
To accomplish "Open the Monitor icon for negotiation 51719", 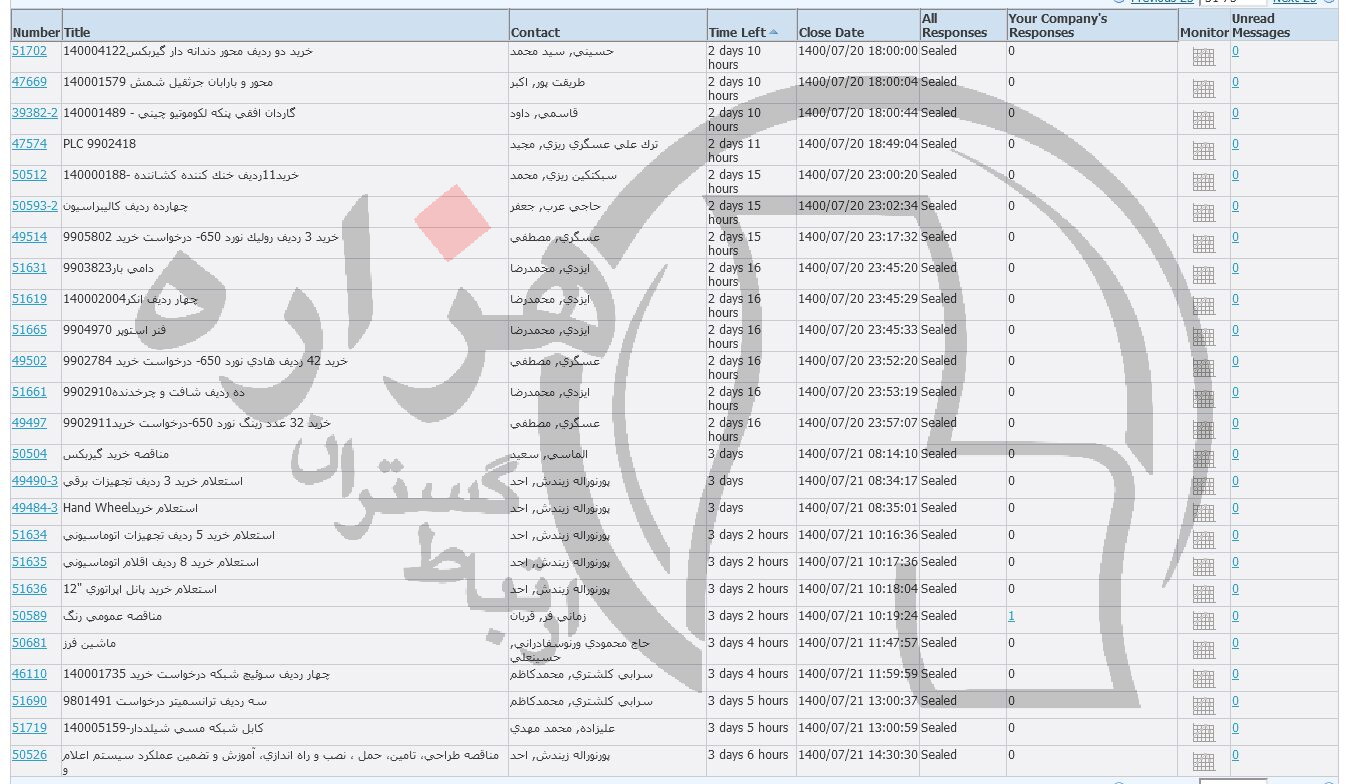I will point(1204,733).
